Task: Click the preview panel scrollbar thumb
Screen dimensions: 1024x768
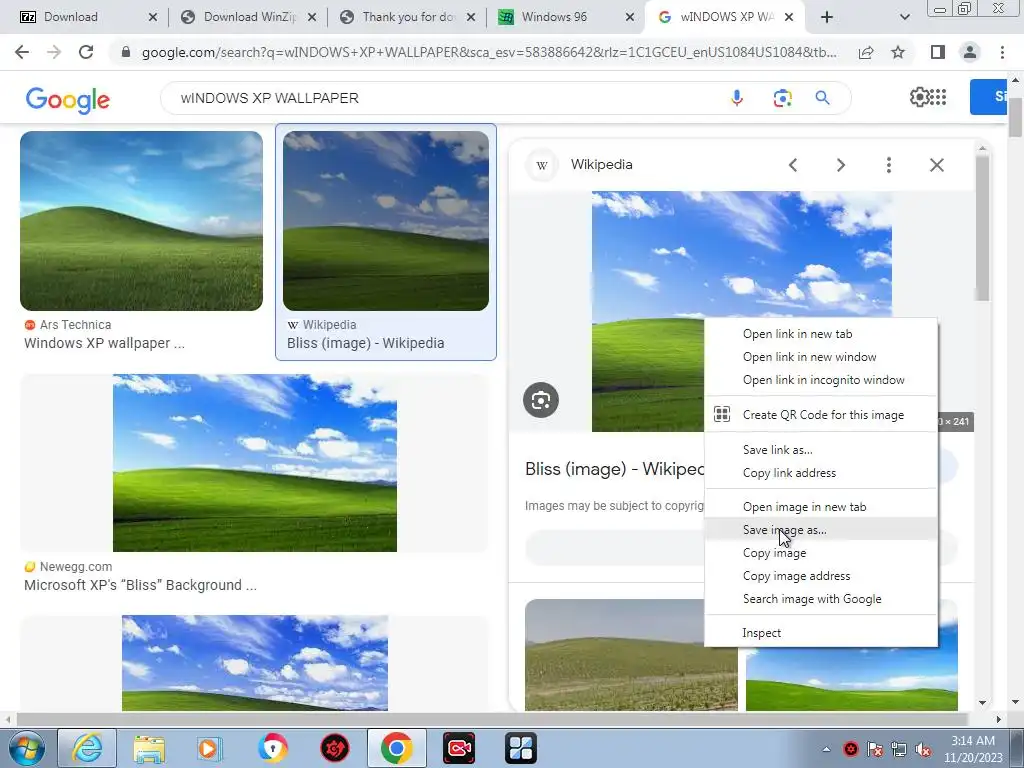Action: tap(982, 229)
